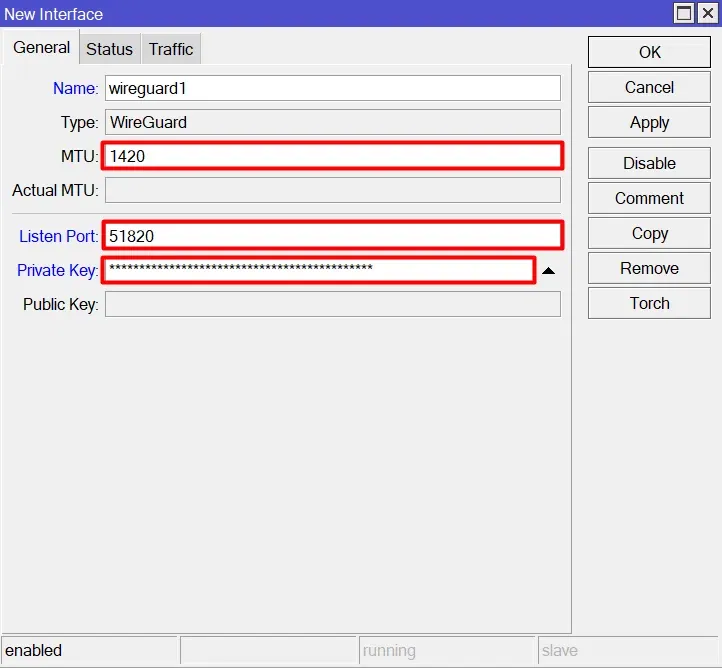Maximize the New Interface window
Image resolution: width=722 pixels, height=668 pixels.
click(684, 13)
